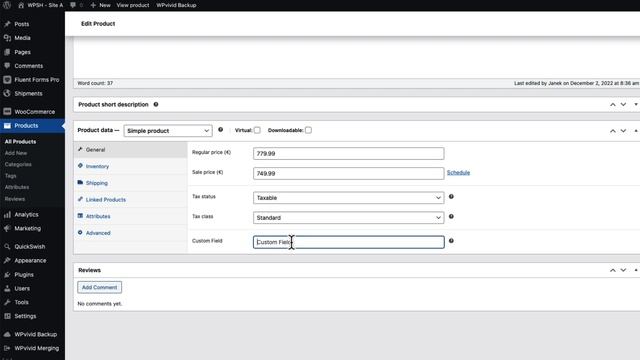Click the Shipments icon in sidebar
The image size is (640, 360).
click(x=7, y=93)
